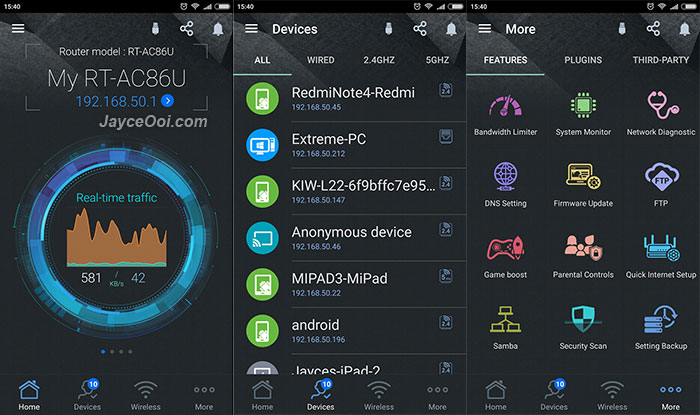Screen dimensions: 700x415
Task: Tap USB drive icon on More screen
Action: coord(621,29)
